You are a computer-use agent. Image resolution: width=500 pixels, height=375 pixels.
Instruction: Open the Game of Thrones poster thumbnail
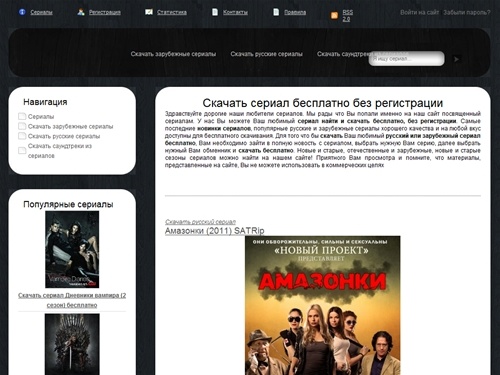pyautogui.click(x=72, y=344)
